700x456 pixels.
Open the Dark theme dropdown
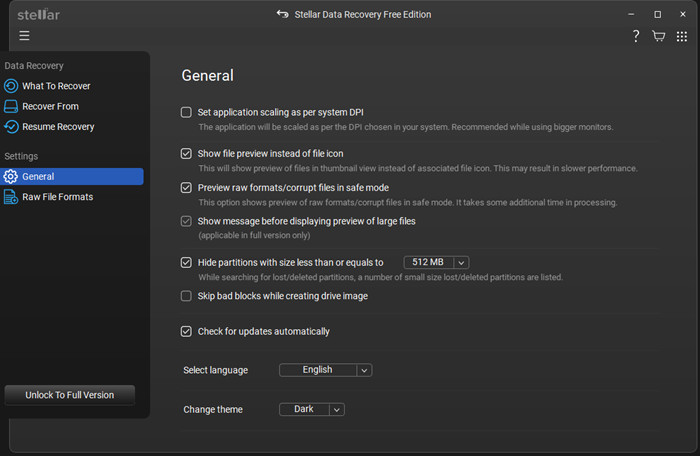[x=312, y=409]
